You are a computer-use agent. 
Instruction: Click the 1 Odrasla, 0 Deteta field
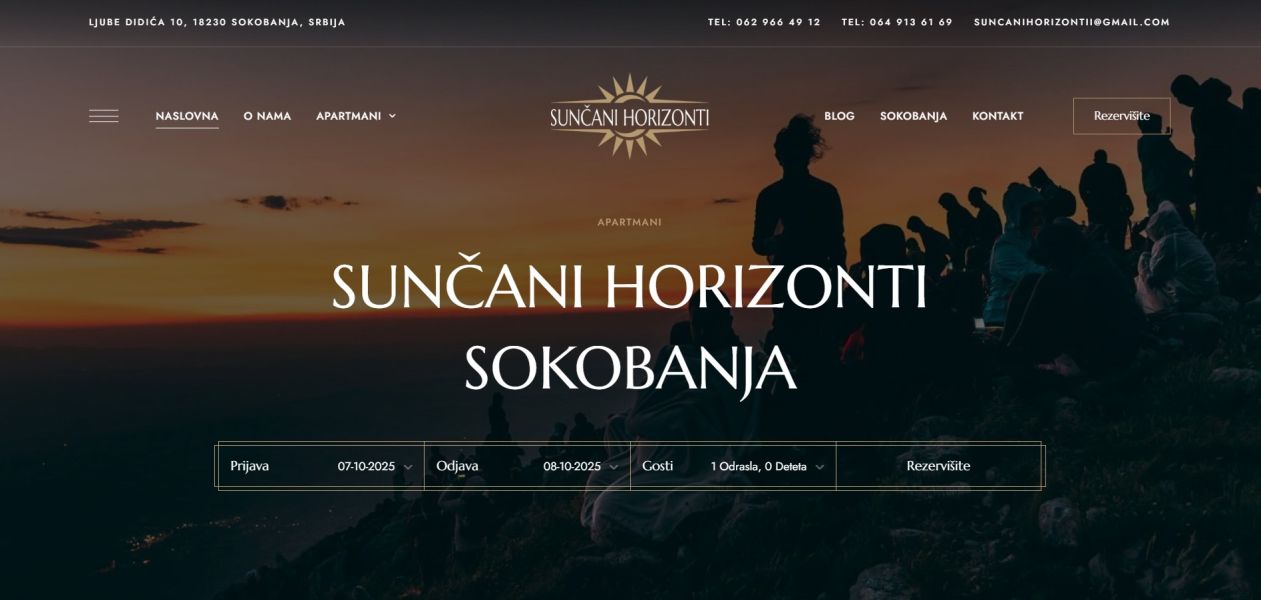758,467
